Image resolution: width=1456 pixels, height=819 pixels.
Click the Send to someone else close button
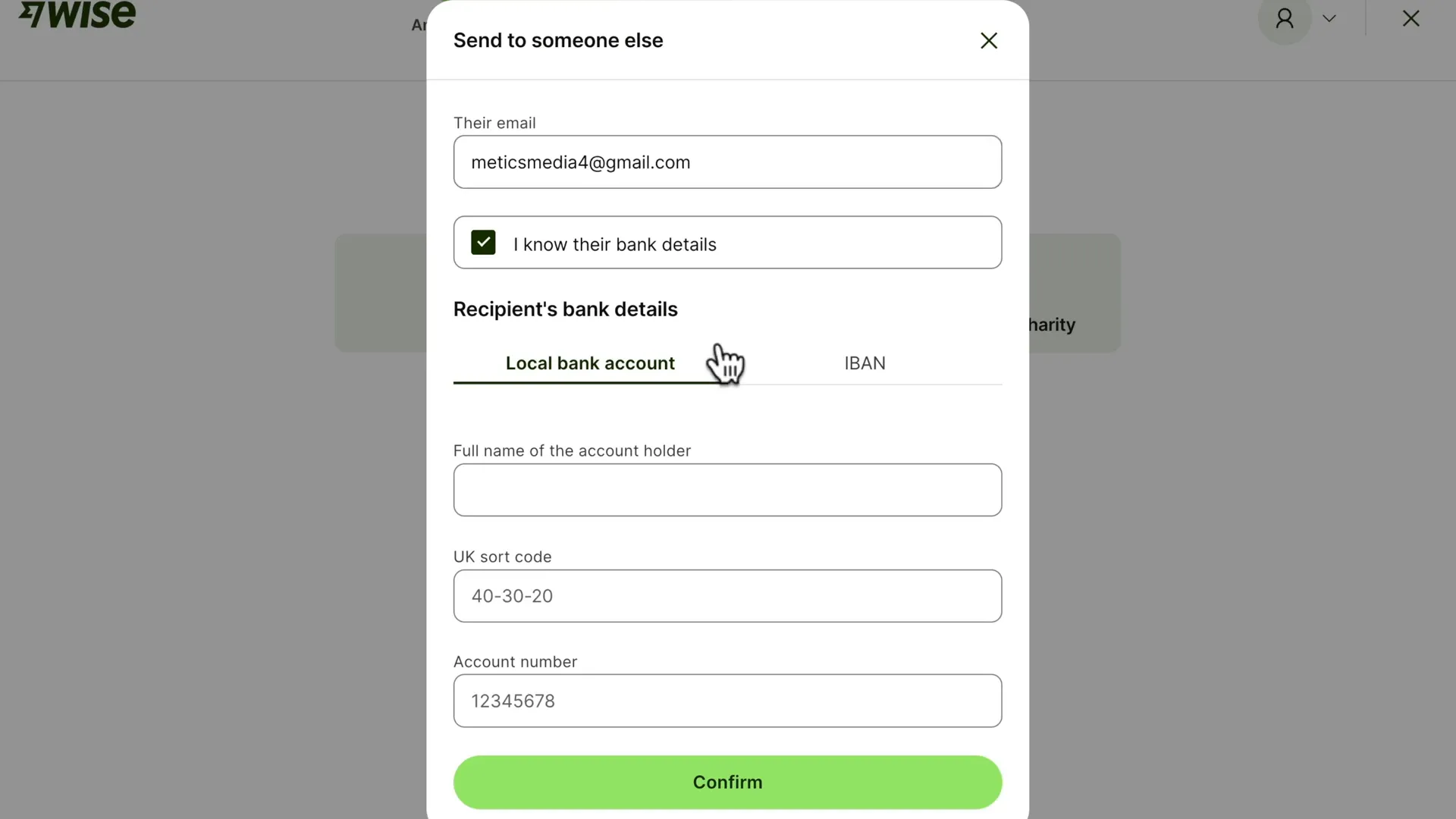click(988, 40)
